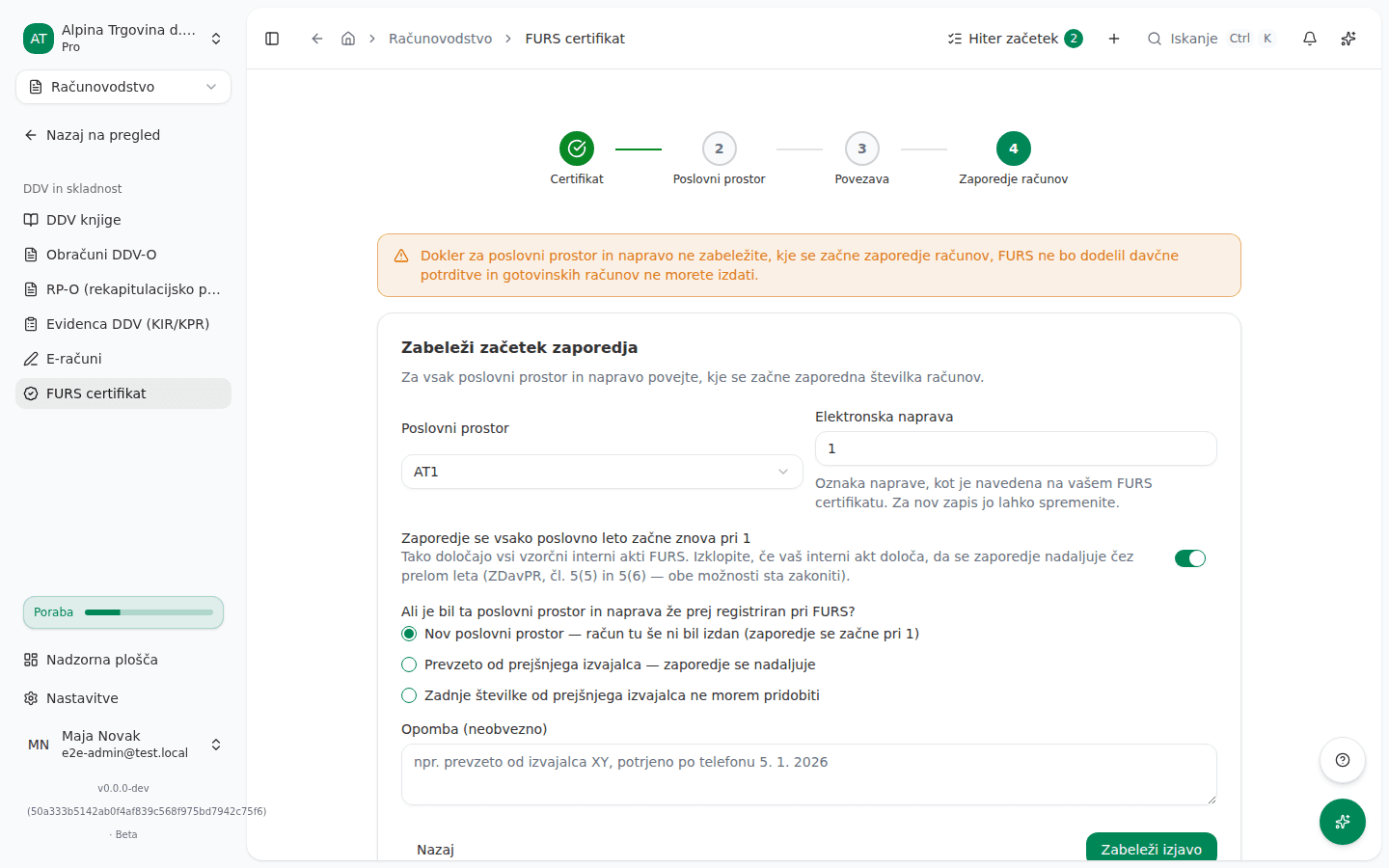The image size is (1389, 868).
Task: Open the home icon in breadcrumb
Action: (x=348, y=39)
